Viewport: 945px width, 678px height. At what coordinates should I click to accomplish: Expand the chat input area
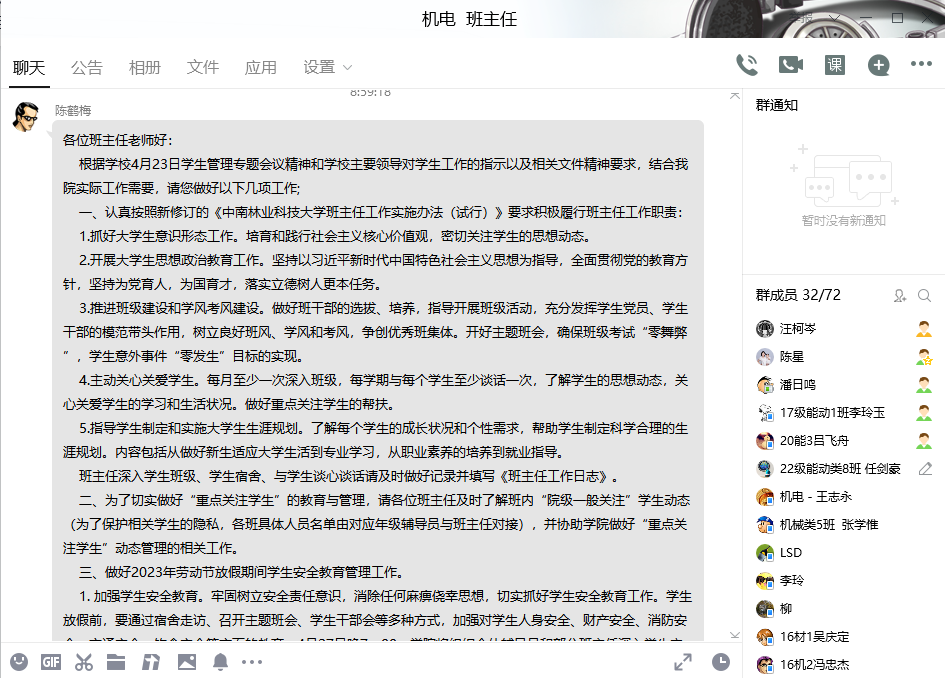tap(683, 661)
